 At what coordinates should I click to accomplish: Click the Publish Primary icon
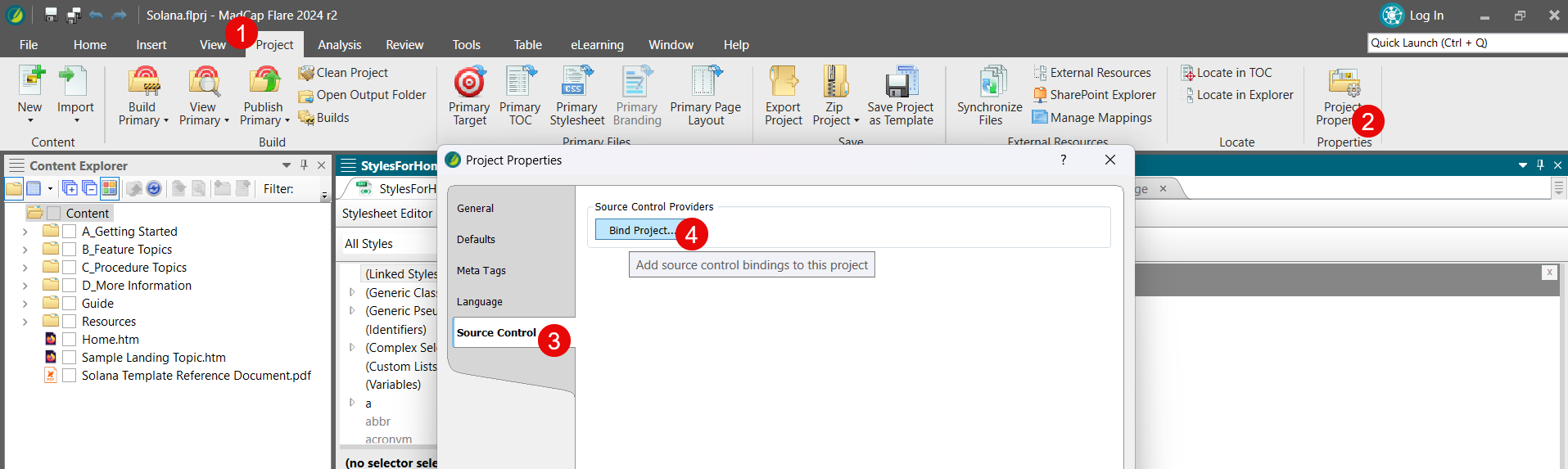pyautogui.click(x=264, y=82)
